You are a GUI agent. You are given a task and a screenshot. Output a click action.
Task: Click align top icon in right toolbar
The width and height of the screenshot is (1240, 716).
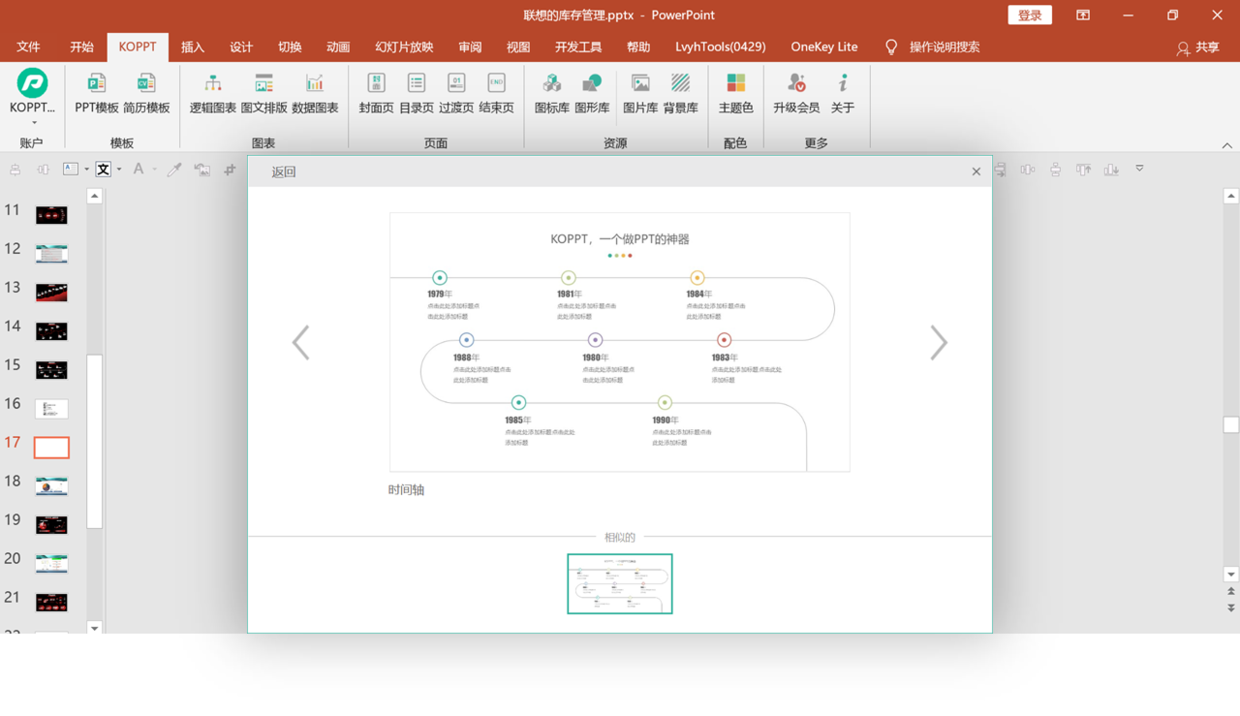click(x=1083, y=170)
